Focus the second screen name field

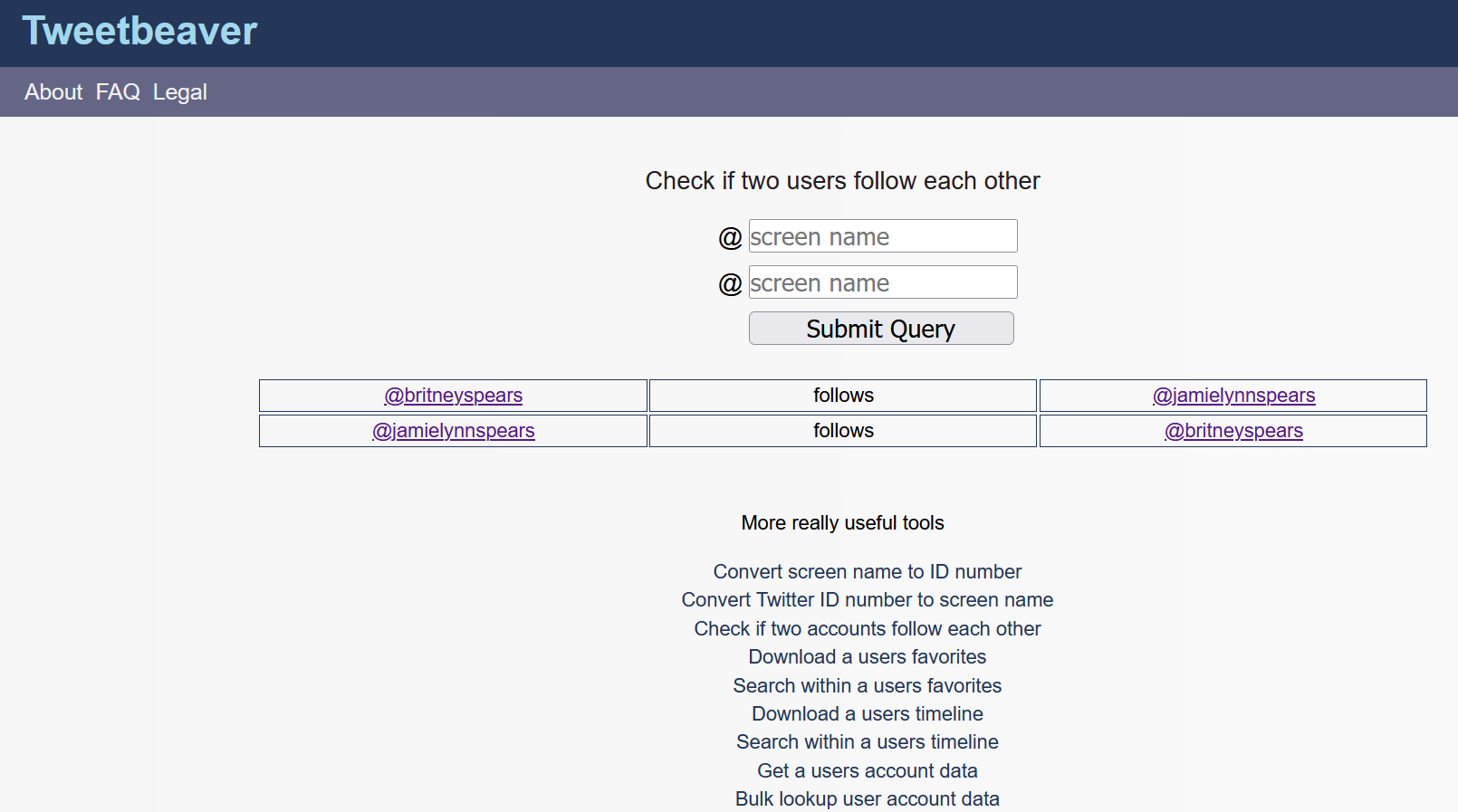(x=882, y=282)
